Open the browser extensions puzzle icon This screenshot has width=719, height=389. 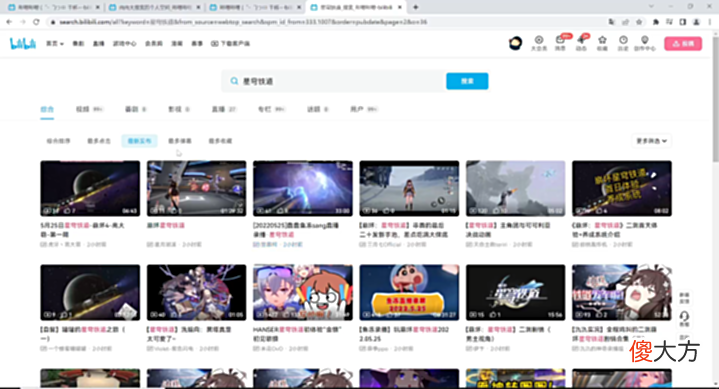pos(656,22)
